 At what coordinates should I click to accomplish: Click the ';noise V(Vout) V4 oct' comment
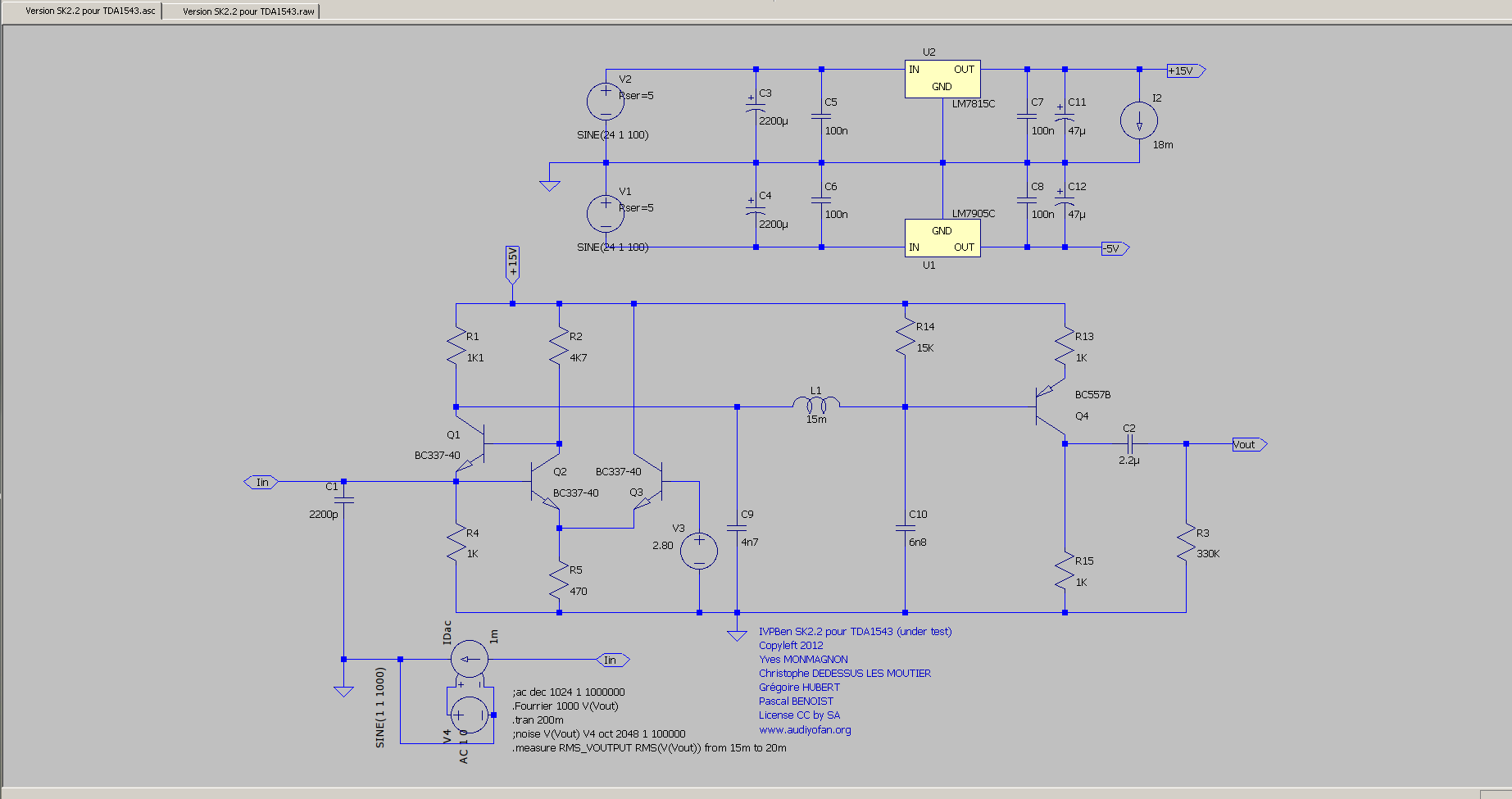coord(599,733)
